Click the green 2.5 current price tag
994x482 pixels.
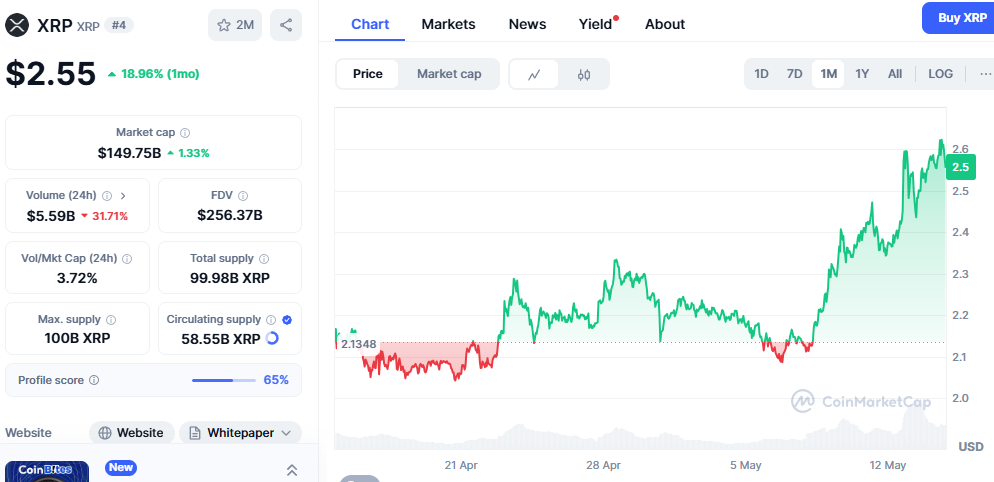coord(960,167)
